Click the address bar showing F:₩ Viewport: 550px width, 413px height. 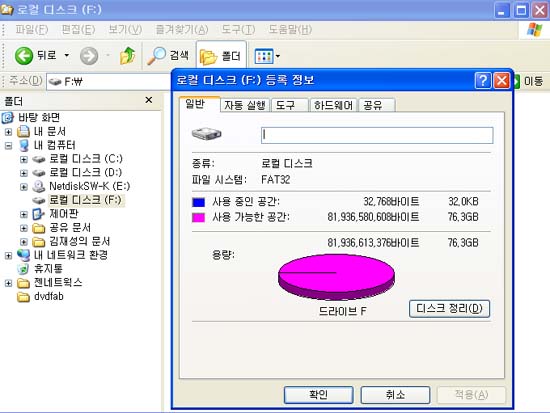tap(109, 82)
